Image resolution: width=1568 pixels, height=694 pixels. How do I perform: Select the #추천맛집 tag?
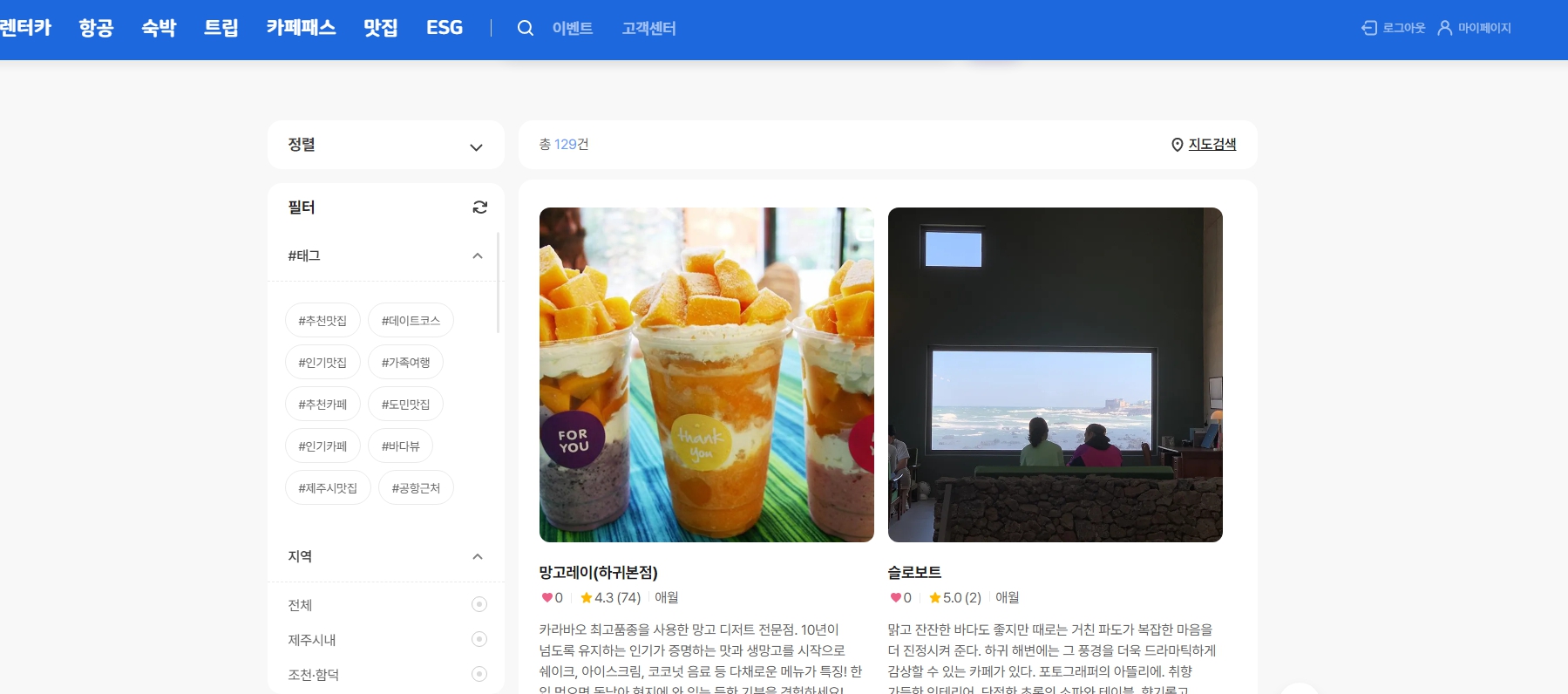pos(322,320)
